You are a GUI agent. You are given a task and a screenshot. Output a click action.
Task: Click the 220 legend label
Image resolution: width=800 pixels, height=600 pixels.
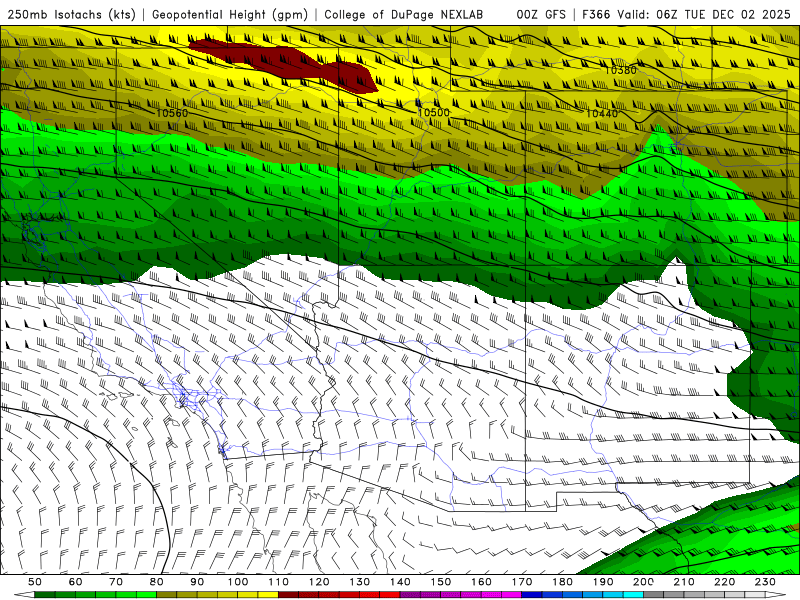pos(725,582)
